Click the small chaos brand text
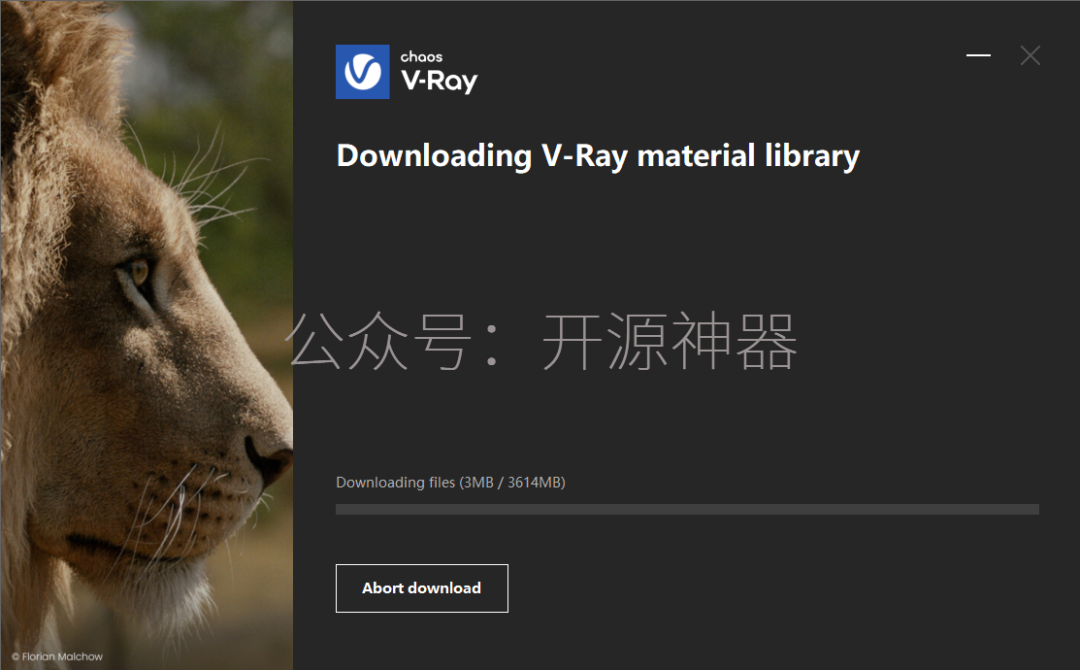 422,56
